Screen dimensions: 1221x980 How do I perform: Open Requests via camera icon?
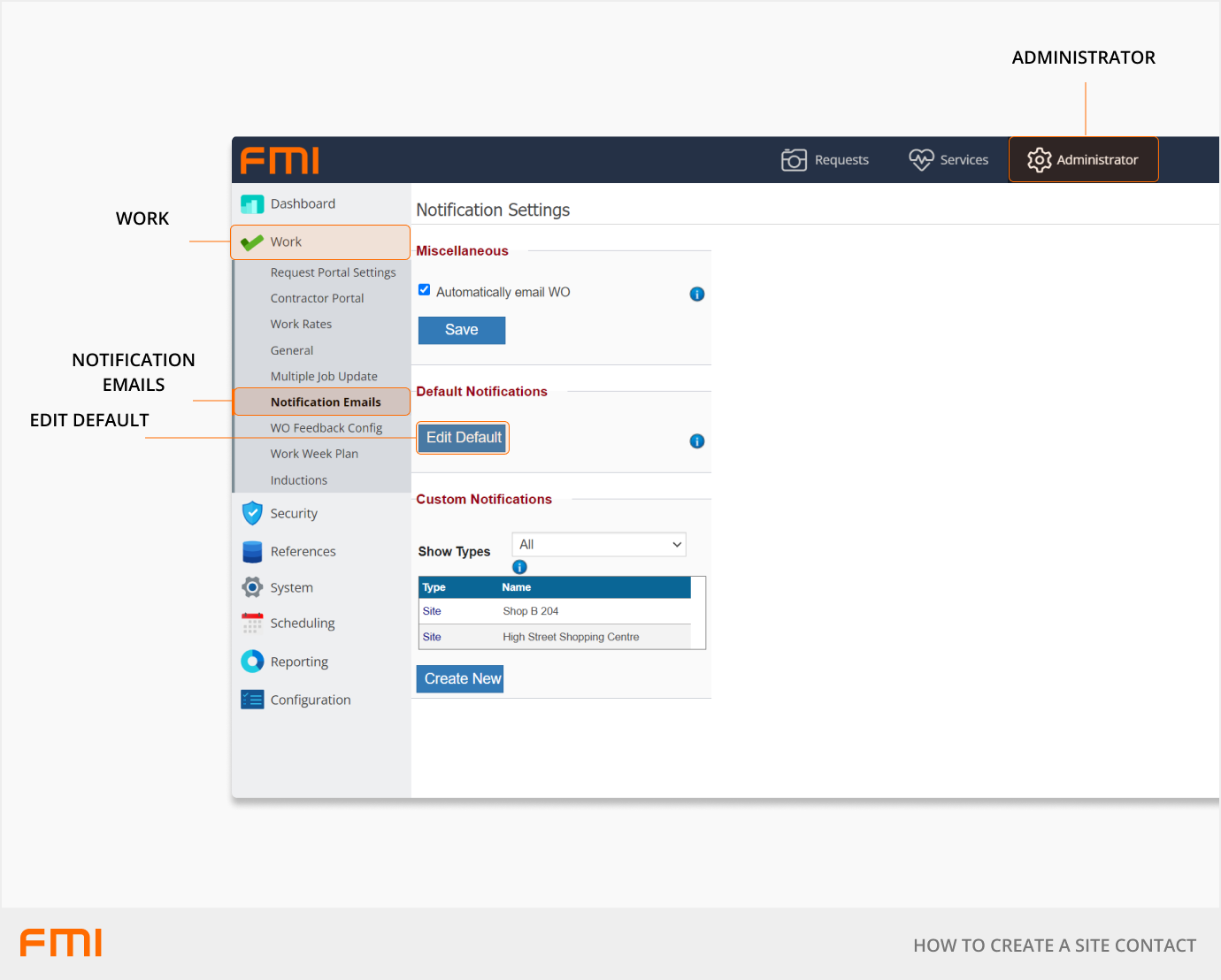point(794,160)
